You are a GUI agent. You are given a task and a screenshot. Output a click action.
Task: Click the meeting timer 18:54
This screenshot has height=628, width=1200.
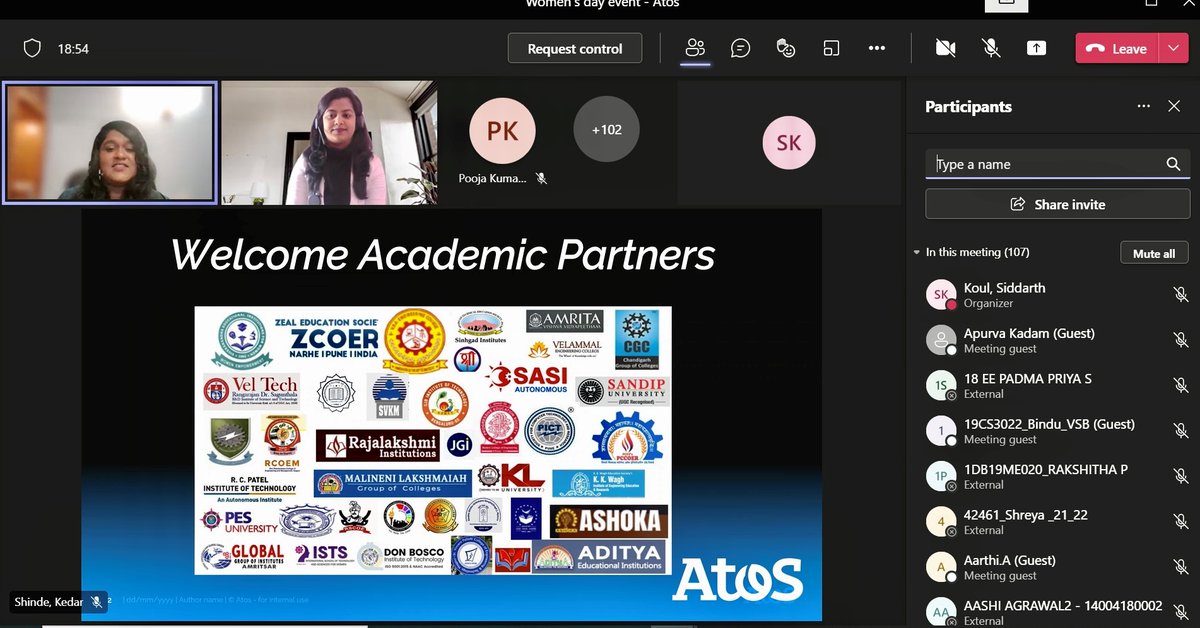[73, 48]
